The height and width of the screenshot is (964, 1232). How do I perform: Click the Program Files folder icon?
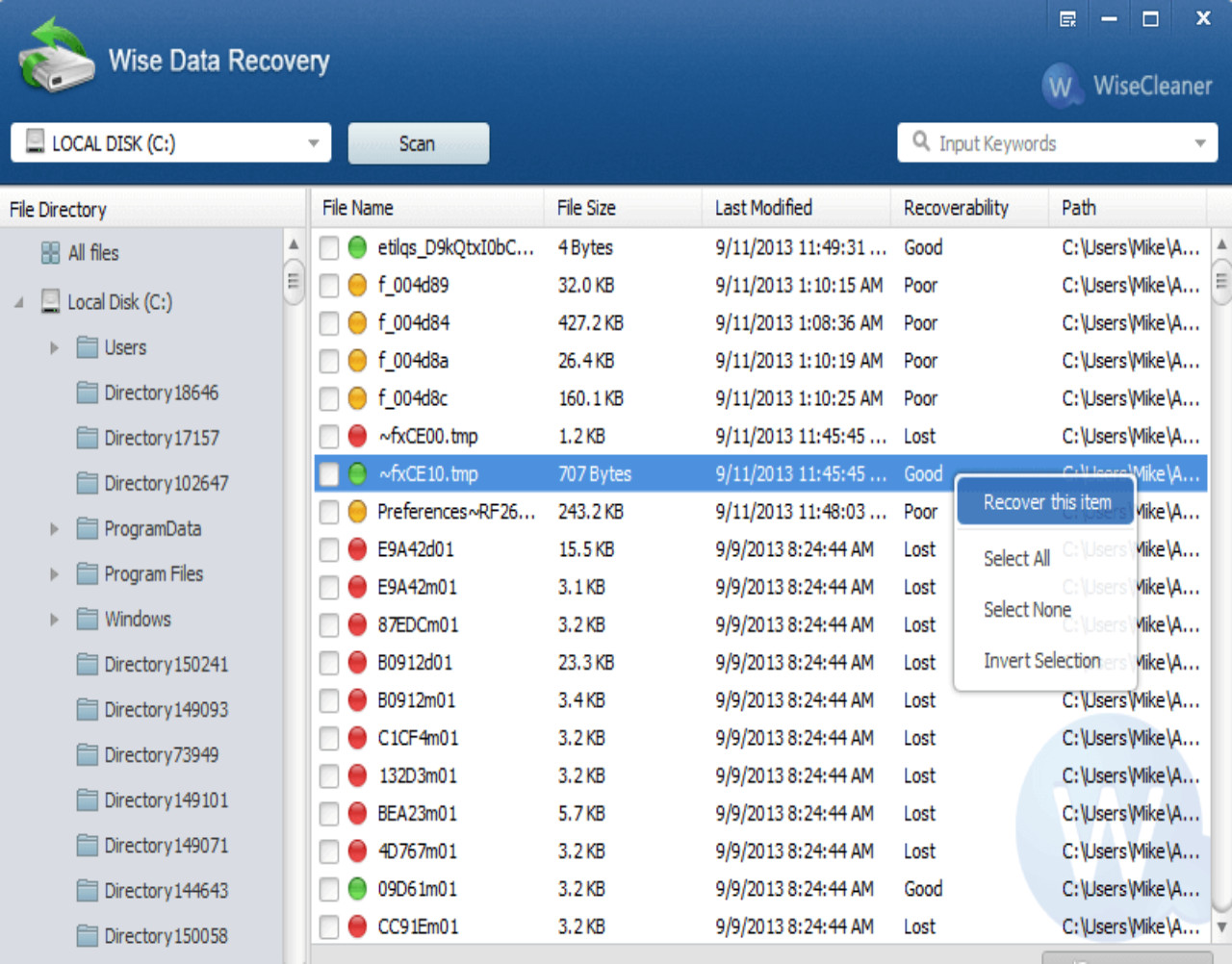88,573
